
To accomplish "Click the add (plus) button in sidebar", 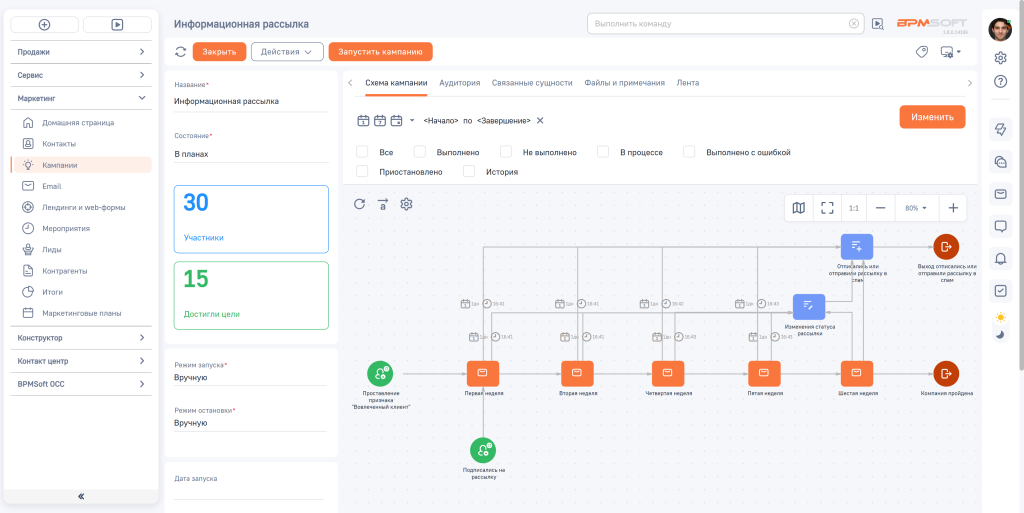I will [44, 24].
